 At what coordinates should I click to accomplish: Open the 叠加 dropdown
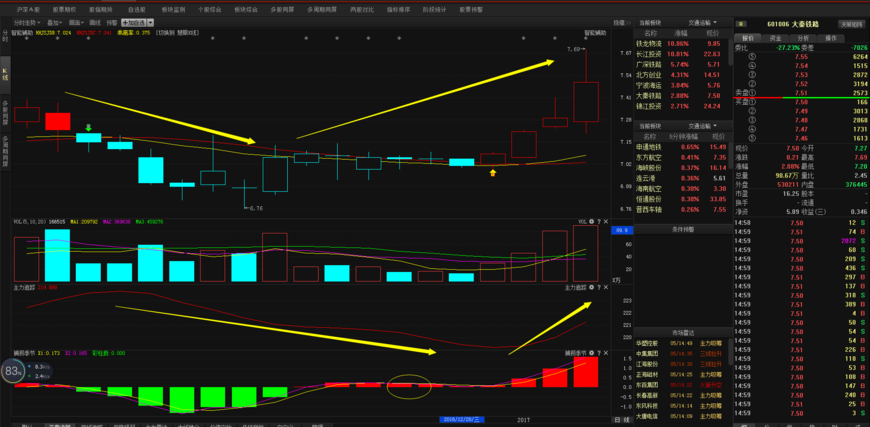(55, 23)
